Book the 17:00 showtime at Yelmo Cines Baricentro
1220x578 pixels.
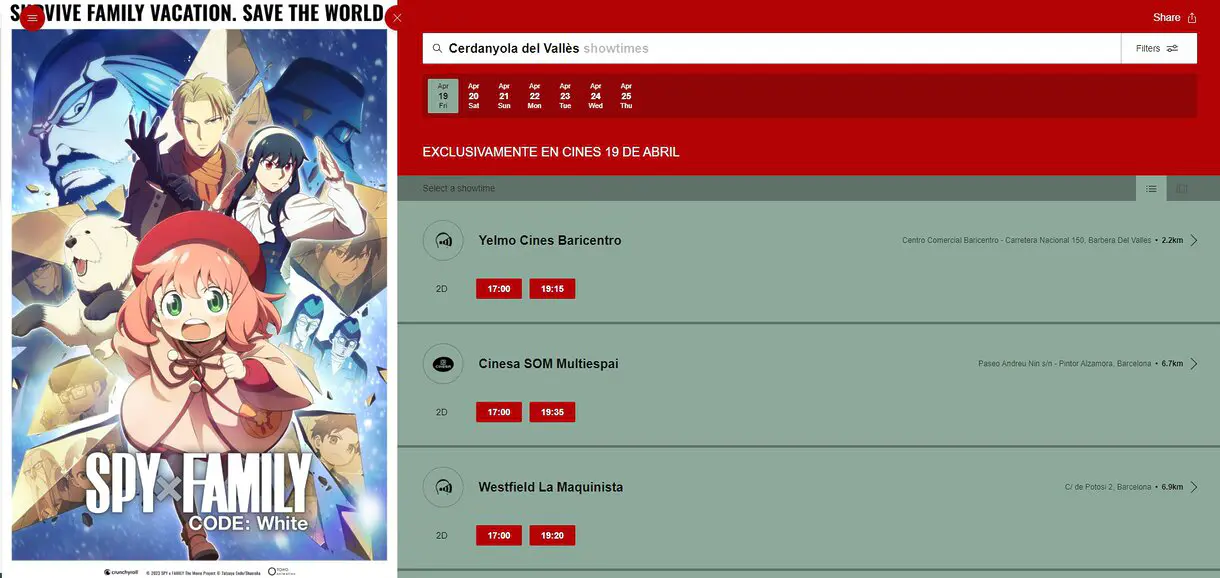499,289
